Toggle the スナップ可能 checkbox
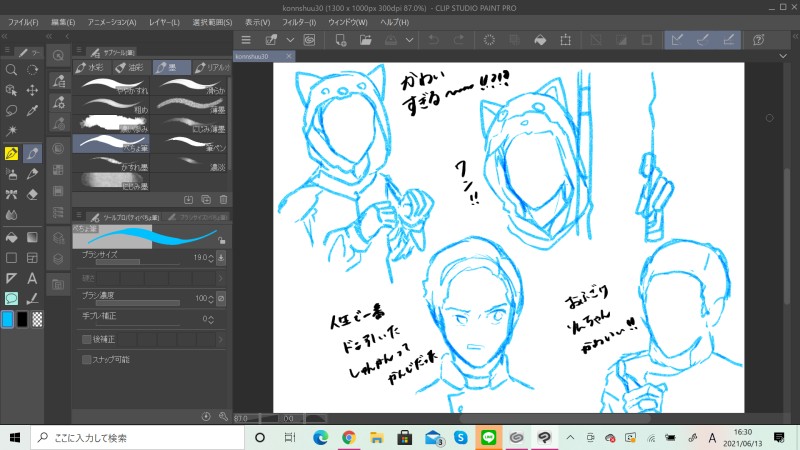The image size is (800, 450). coord(87,360)
